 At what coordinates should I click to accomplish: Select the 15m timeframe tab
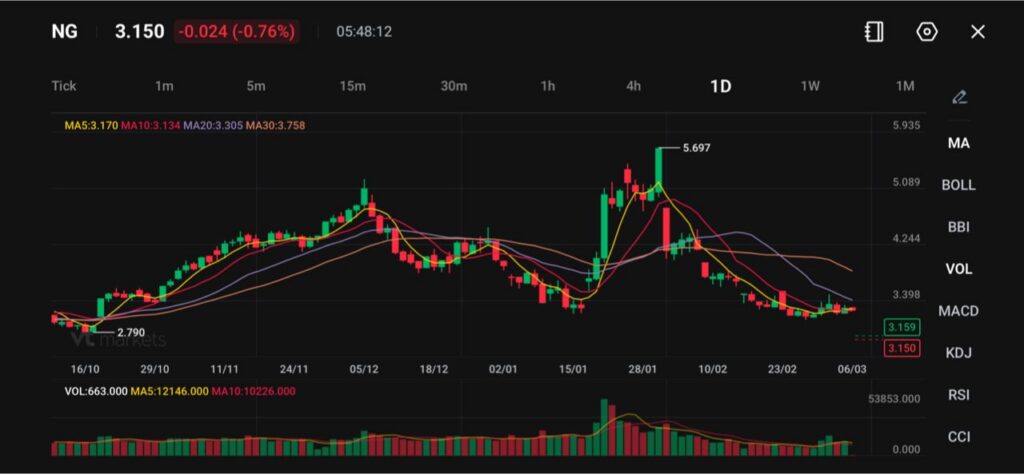pos(352,86)
